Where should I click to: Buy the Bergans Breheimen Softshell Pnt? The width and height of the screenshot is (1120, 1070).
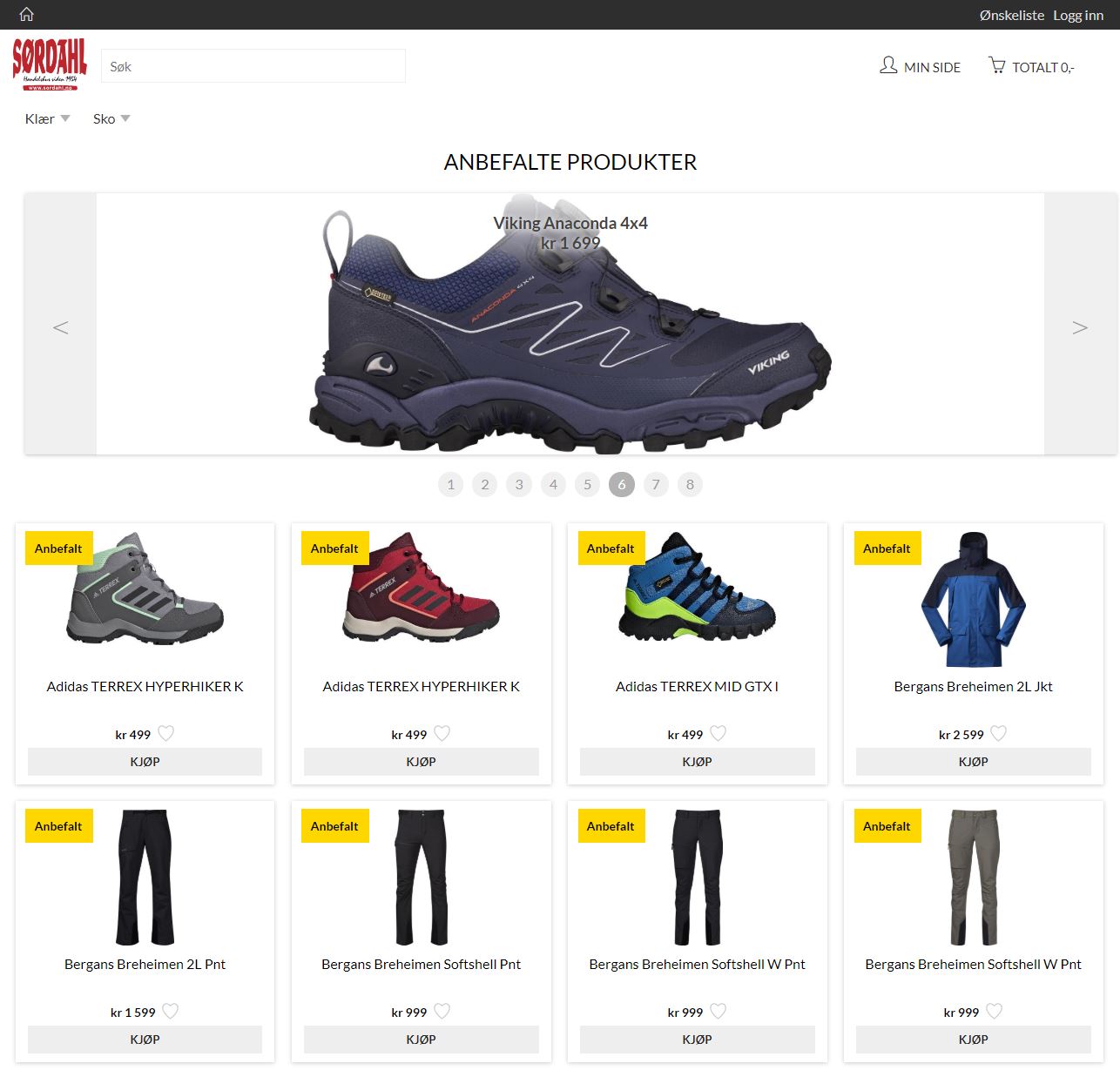tap(422, 1040)
